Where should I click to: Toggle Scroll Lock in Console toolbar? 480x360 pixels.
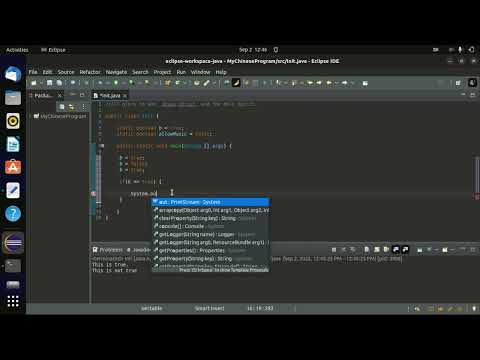pos(377,250)
